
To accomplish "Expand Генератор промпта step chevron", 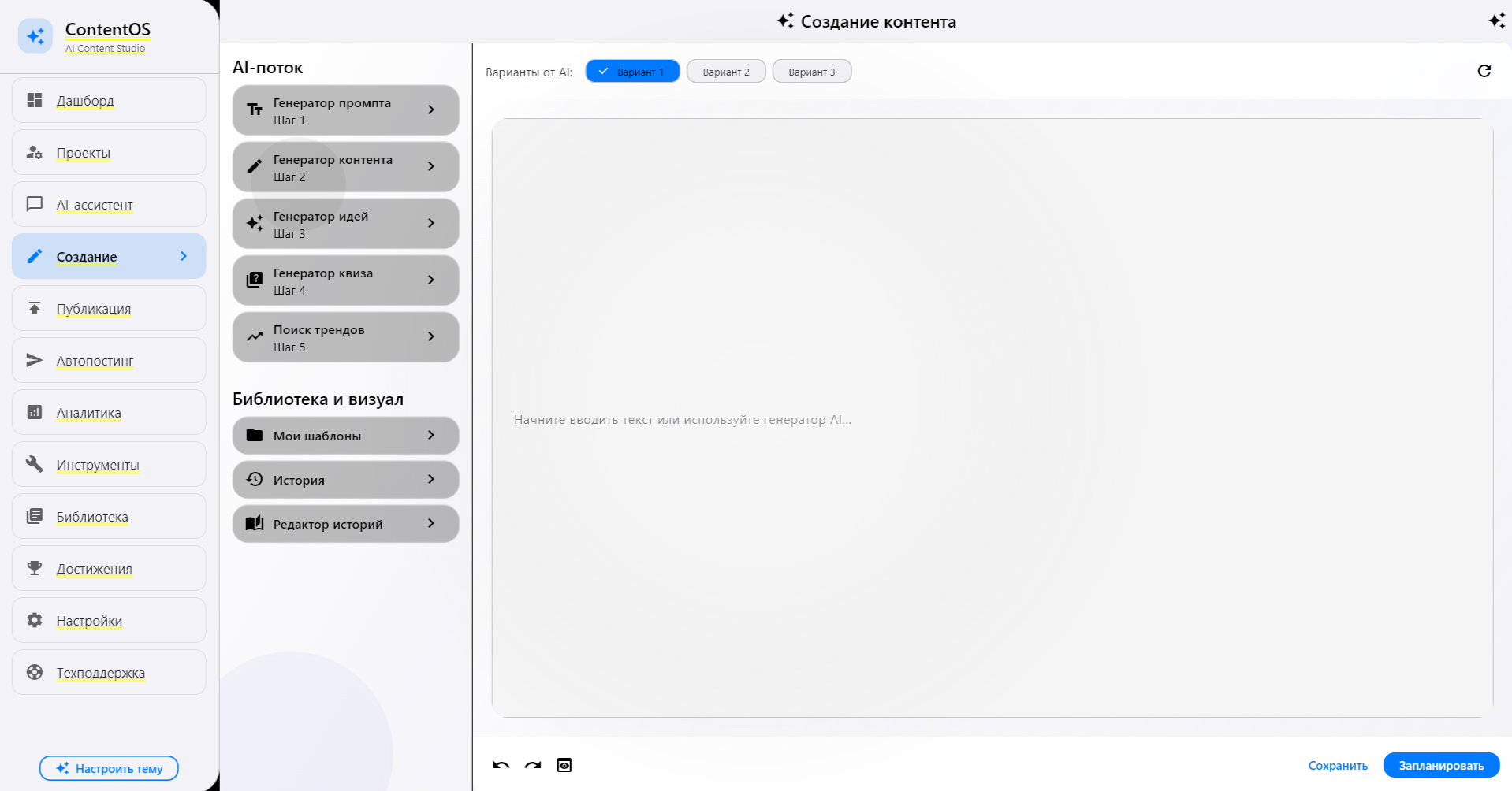I will 431,110.
